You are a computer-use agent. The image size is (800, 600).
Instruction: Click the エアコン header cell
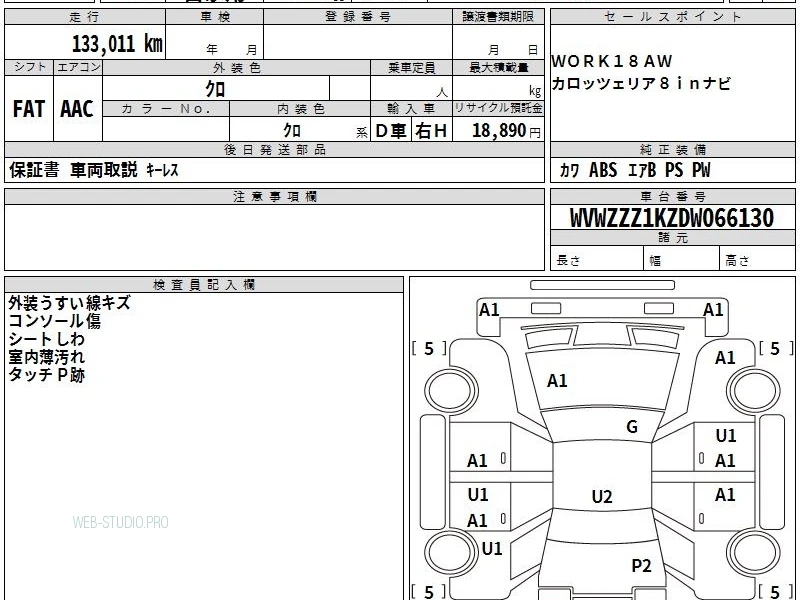click(78, 67)
